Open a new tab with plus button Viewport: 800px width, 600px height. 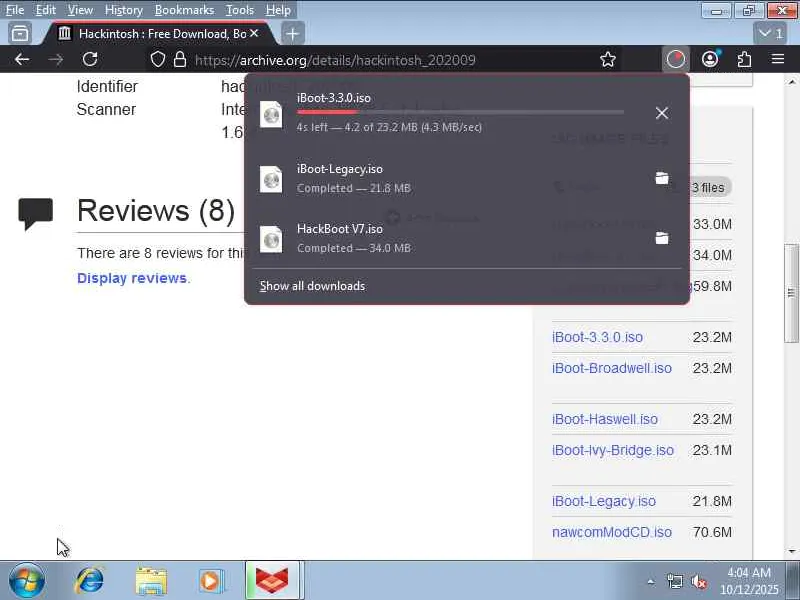click(292, 34)
